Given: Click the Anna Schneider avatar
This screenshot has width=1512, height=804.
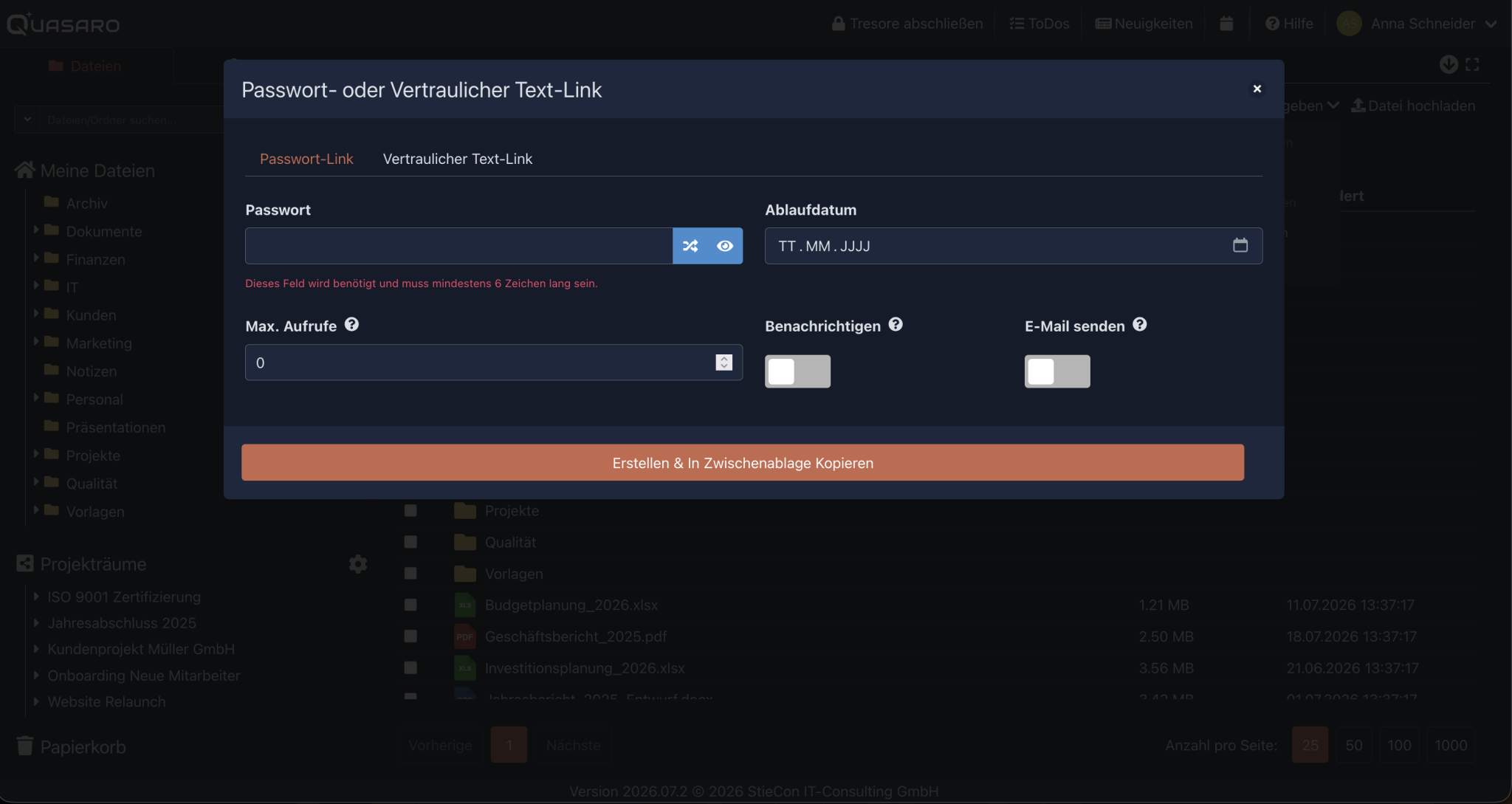Looking at the screenshot, I should pyautogui.click(x=1349, y=24).
